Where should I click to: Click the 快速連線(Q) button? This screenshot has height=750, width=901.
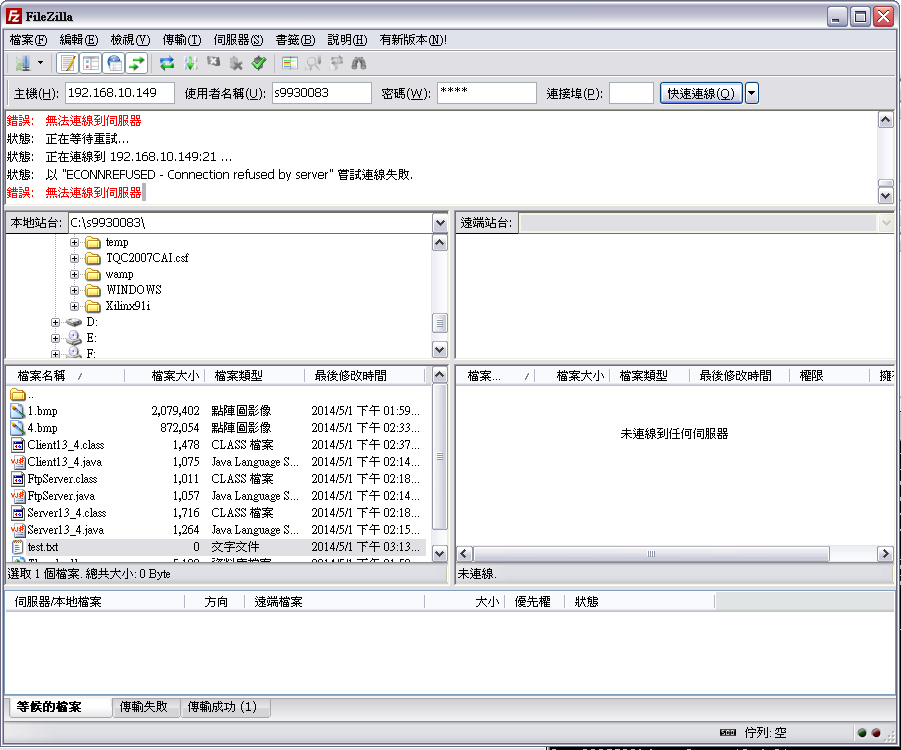click(701, 93)
